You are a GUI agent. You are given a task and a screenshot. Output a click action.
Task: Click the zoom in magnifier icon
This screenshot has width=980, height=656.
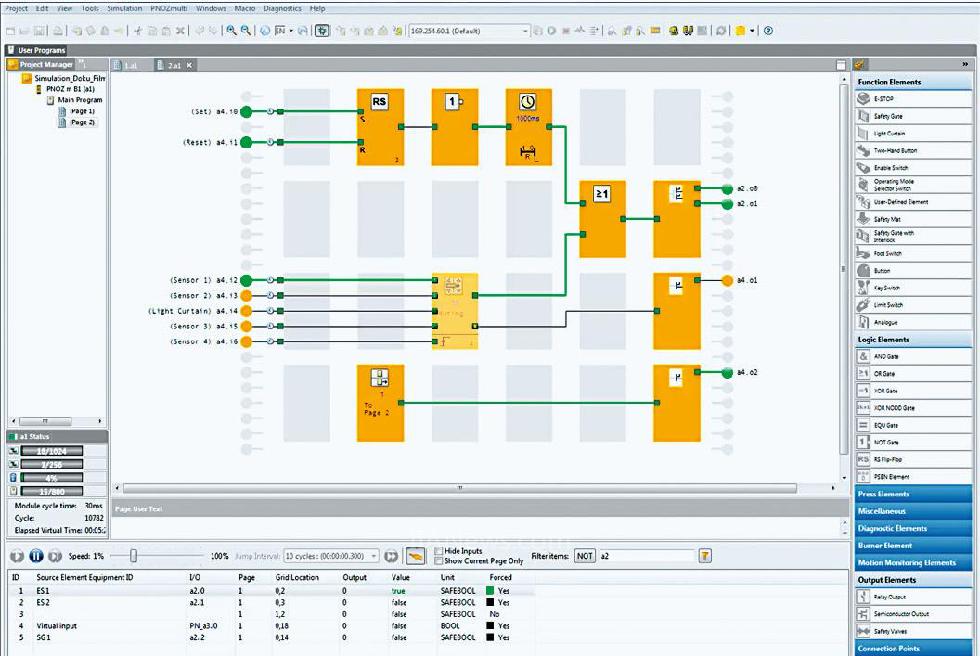[x=231, y=31]
